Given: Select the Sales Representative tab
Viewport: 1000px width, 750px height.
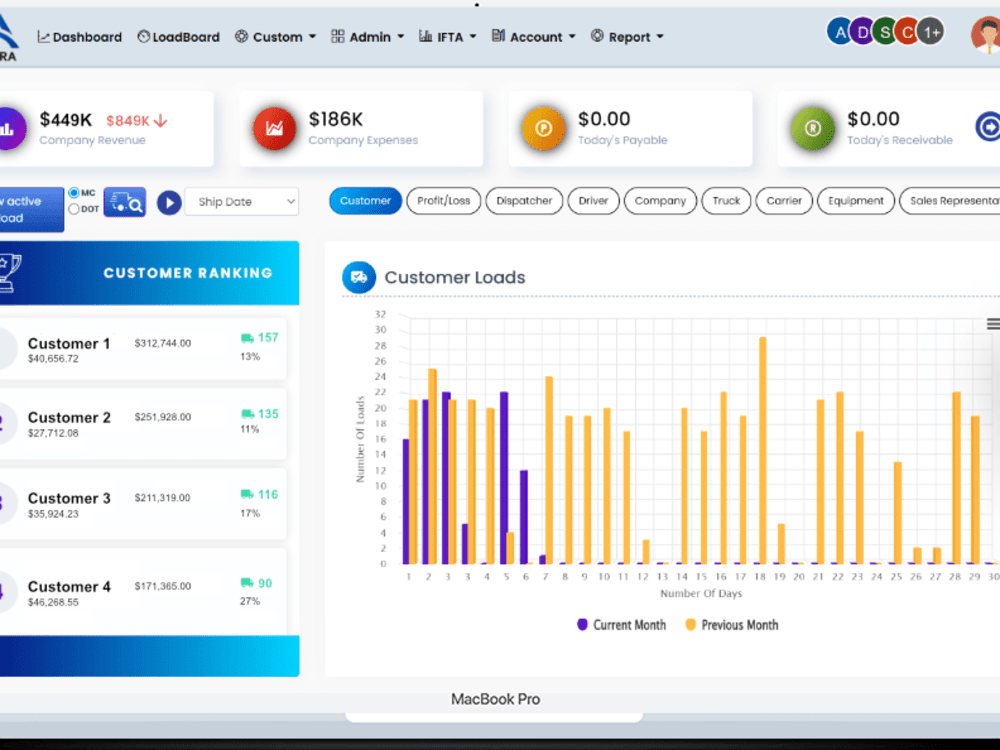Looking at the screenshot, I should pyautogui.click(x=950, y=201).
